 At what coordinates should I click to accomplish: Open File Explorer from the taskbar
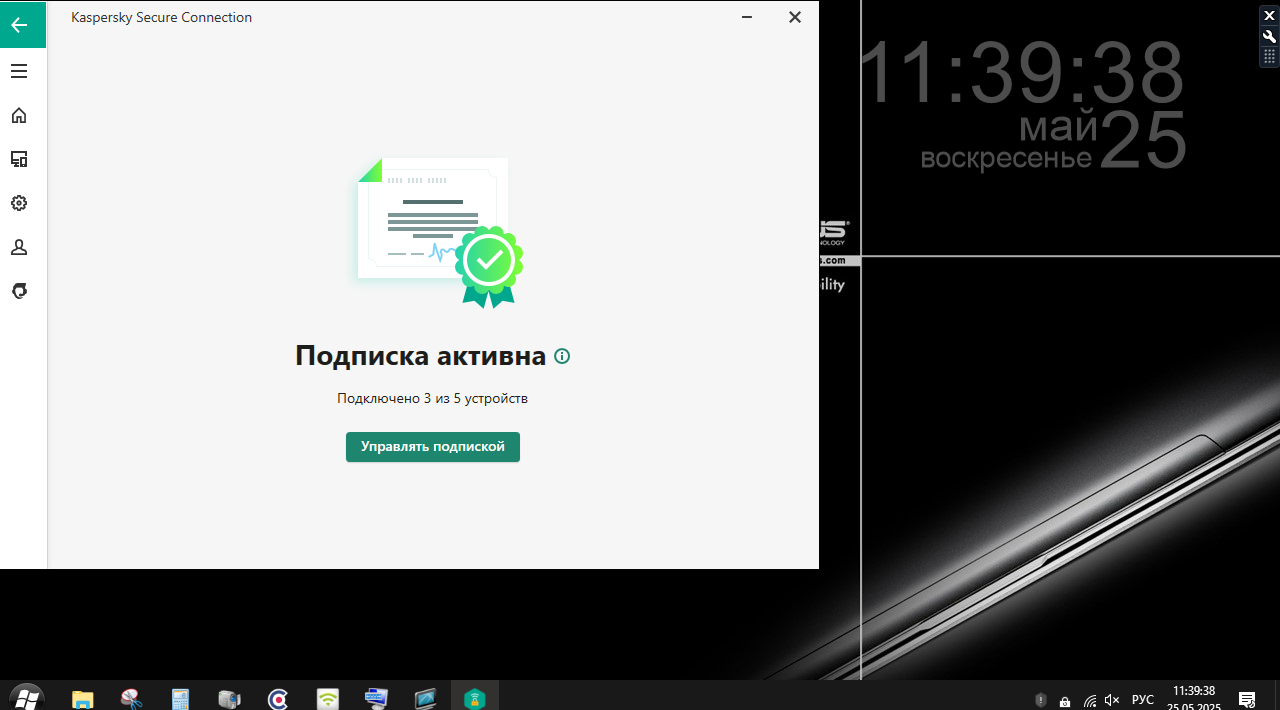[x=82, y=698]
